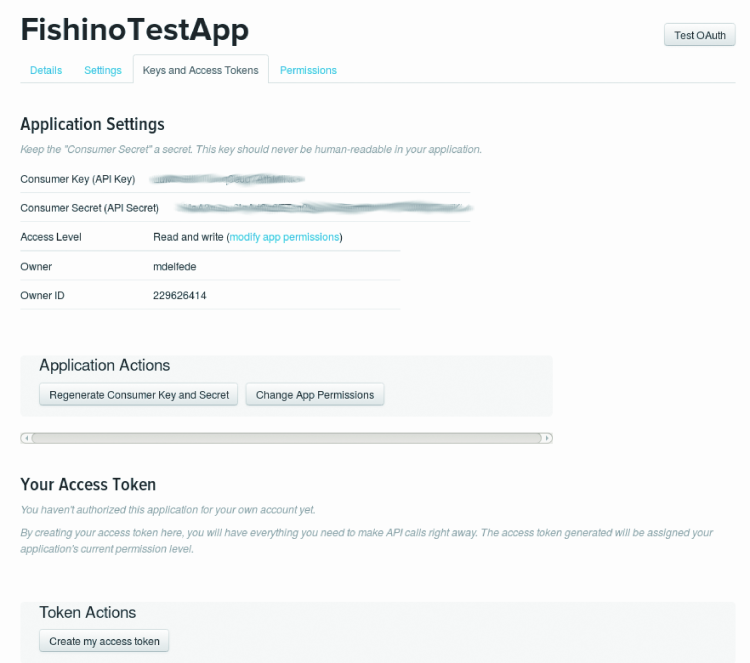The width and height of the screenshot is (750, 663).
Task: Click the FishinoTestApp title heading
Action: pos(134,30)
